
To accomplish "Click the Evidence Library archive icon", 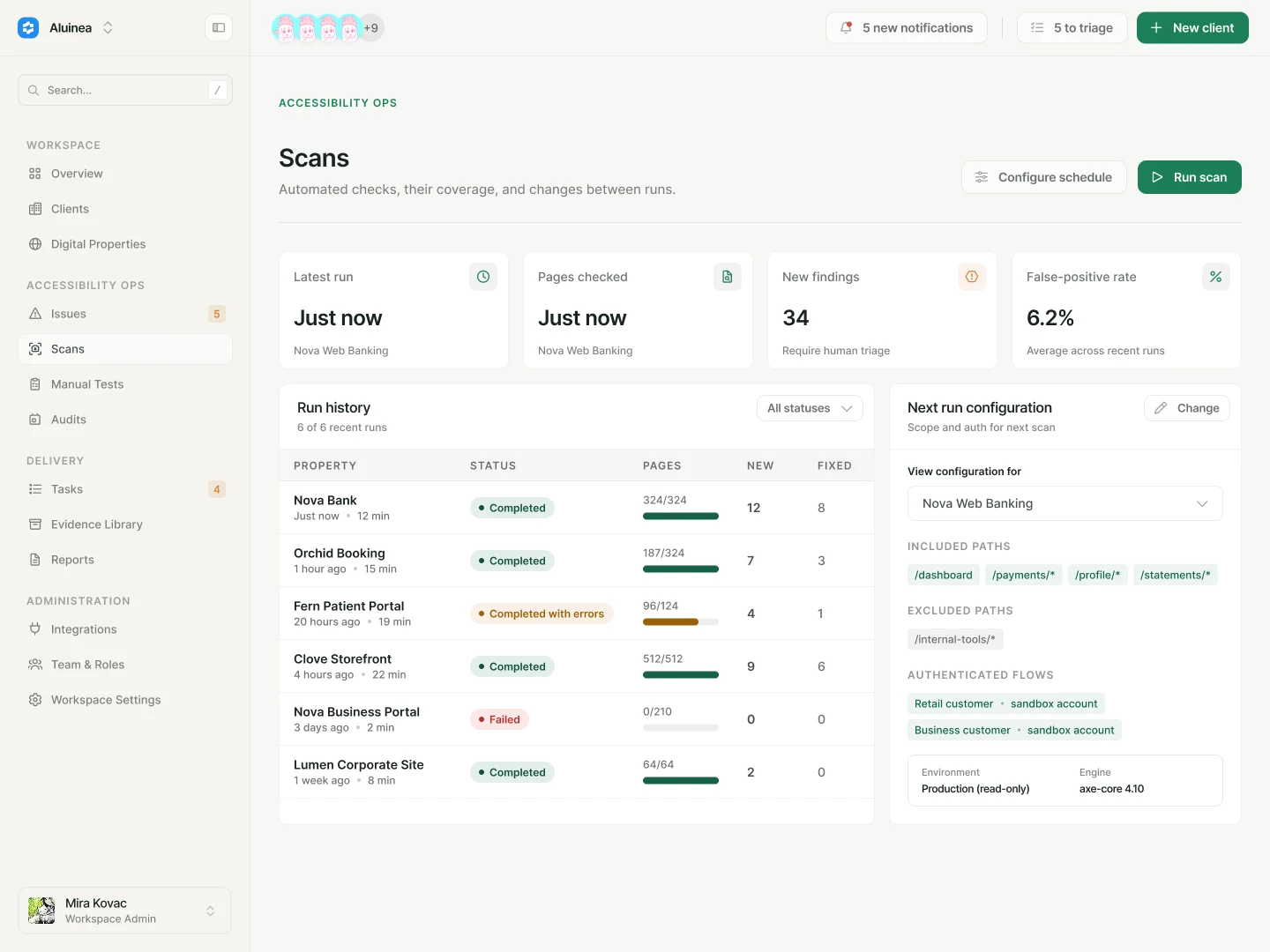I will pyautogui.click(x=35, y=524).
